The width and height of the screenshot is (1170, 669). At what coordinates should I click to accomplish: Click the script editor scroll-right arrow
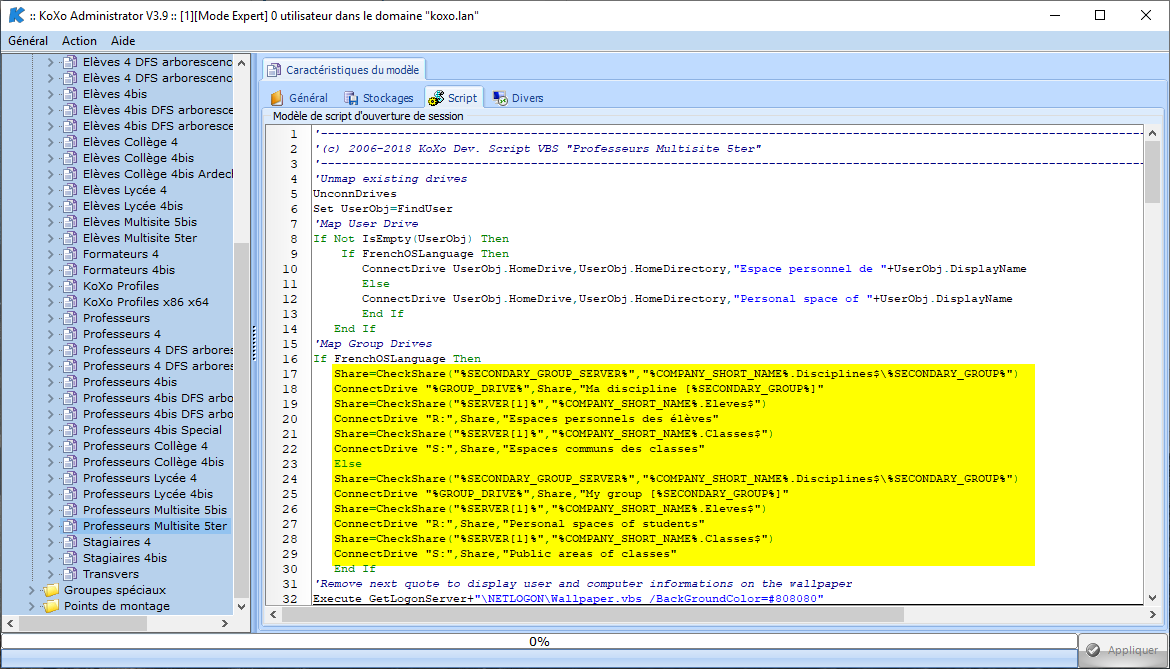[x=1153, y=615]
